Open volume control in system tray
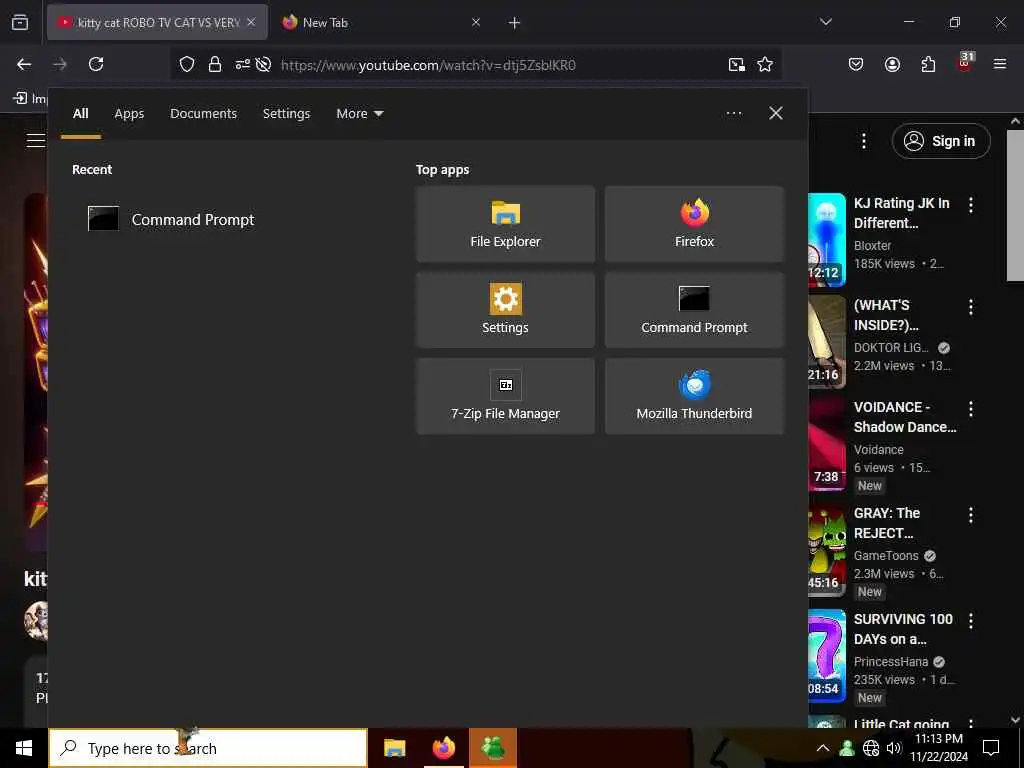 click(x=894, y=748)
